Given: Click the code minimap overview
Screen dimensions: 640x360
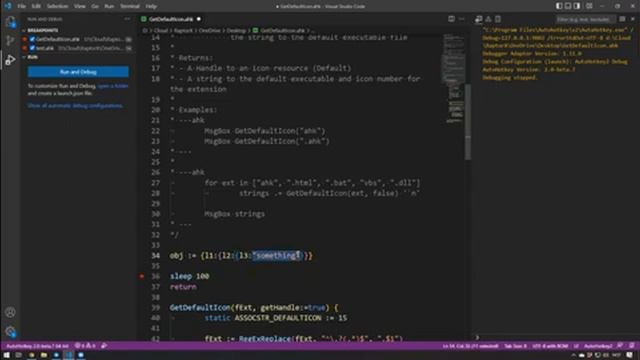Looking at the screenshot, I should (453, 78).
